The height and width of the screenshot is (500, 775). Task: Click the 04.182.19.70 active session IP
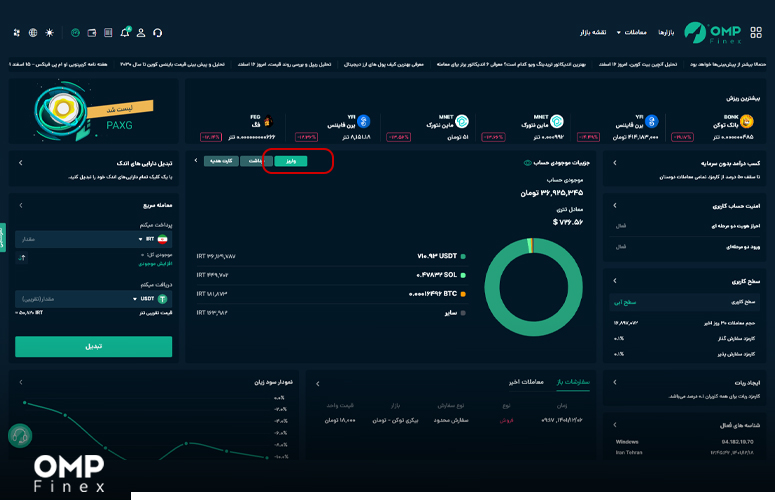point(737,442)
